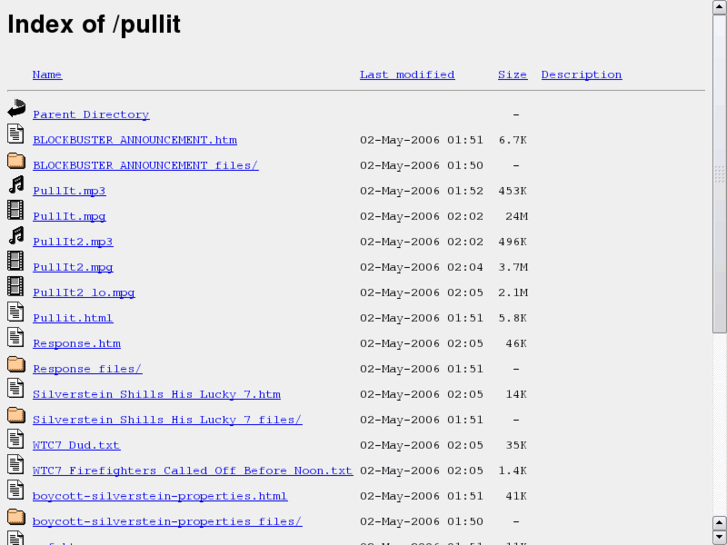The height and width of the screenshot is (545, 727).
Task: Click the music note icon beside PullIt2.mp3
Action: [x=16, y=236]
